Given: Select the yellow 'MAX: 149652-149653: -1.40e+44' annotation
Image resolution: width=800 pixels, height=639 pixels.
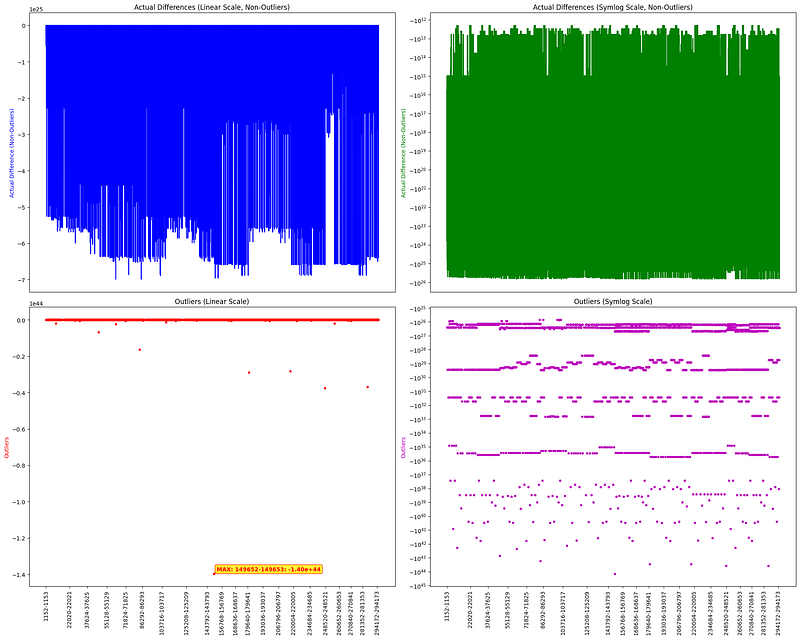Looking at the screenshot, I should coord(269,569).
